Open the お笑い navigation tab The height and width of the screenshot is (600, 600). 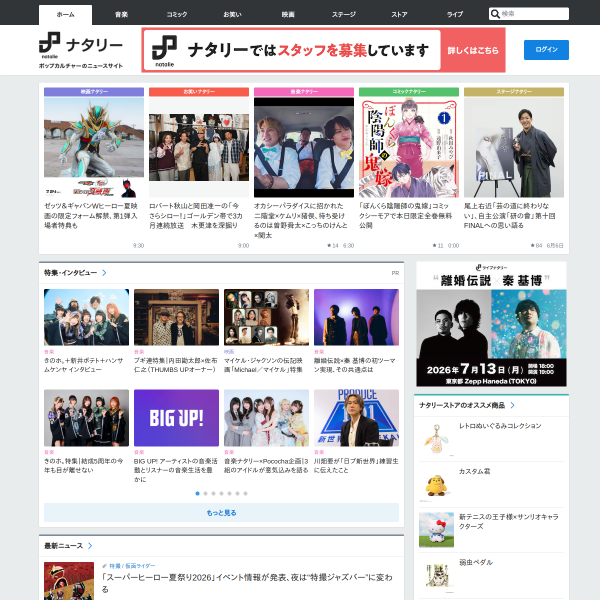click(232, 15)
